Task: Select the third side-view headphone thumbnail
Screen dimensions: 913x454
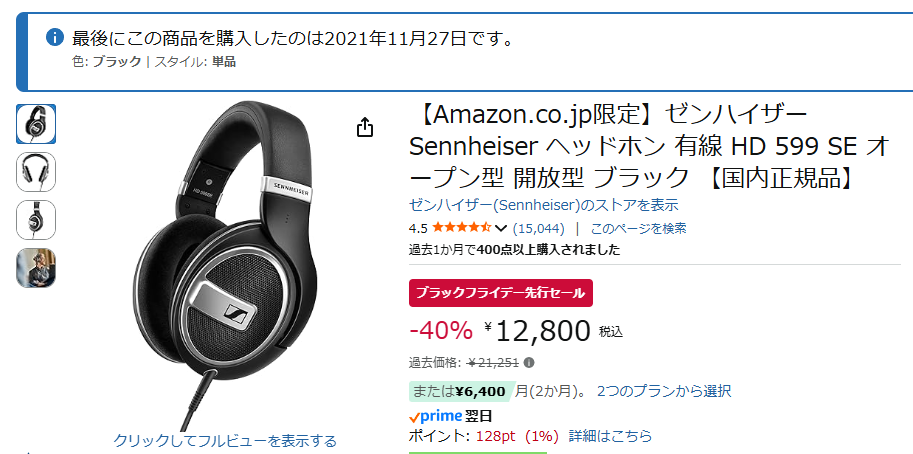Action: coord(36,220)
